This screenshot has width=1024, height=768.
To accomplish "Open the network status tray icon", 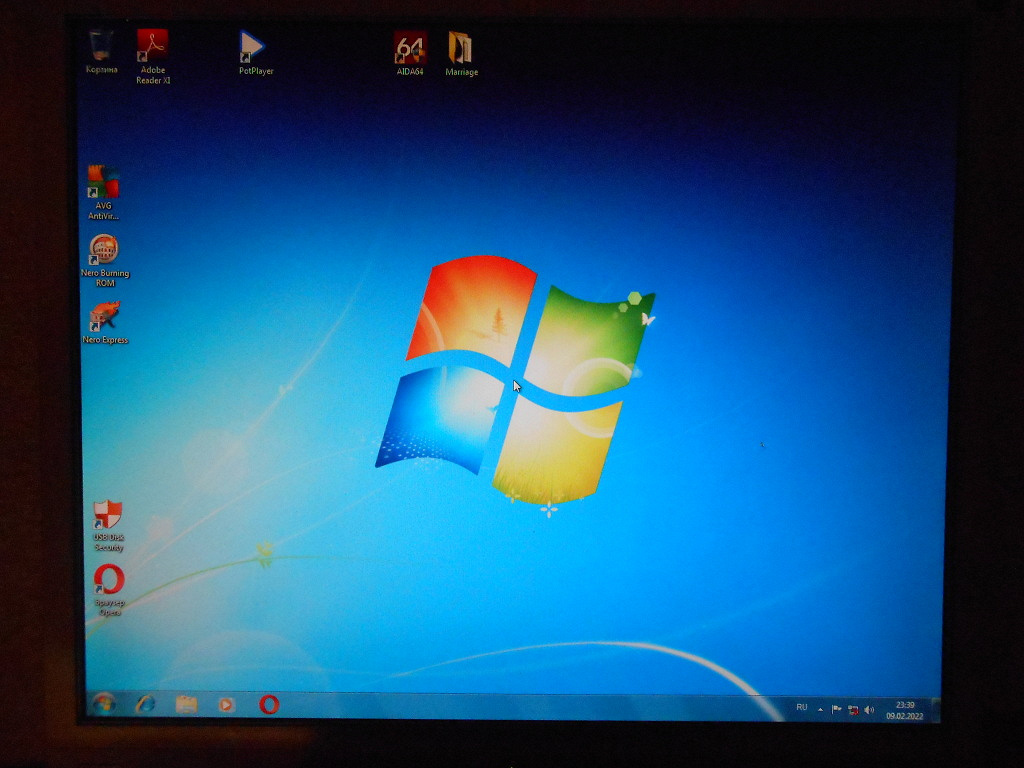I will pyautogui.click(x=853, y=711).
